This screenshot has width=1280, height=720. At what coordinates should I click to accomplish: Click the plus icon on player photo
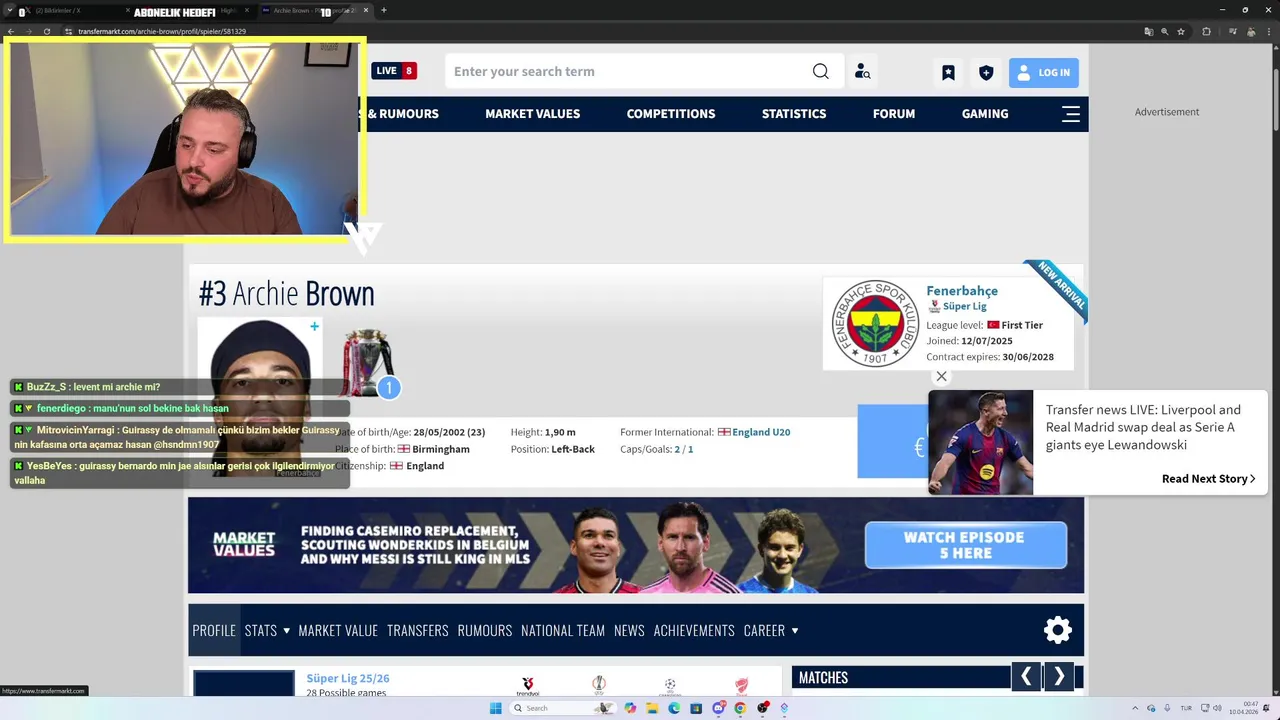(314, 327)
